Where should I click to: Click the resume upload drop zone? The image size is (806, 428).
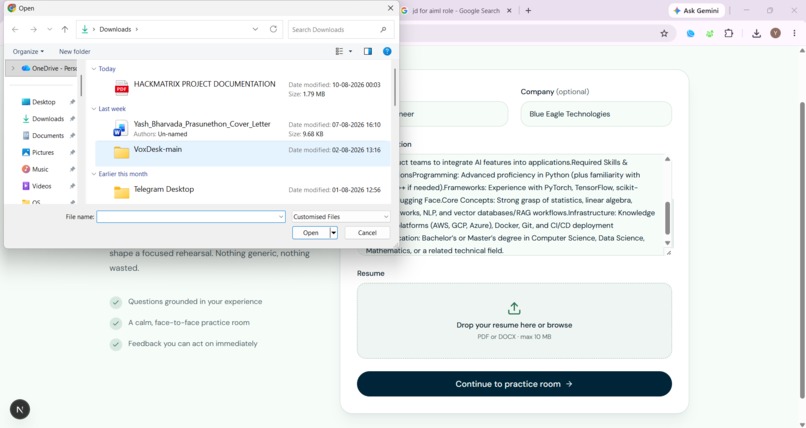(x=514, y=321)
